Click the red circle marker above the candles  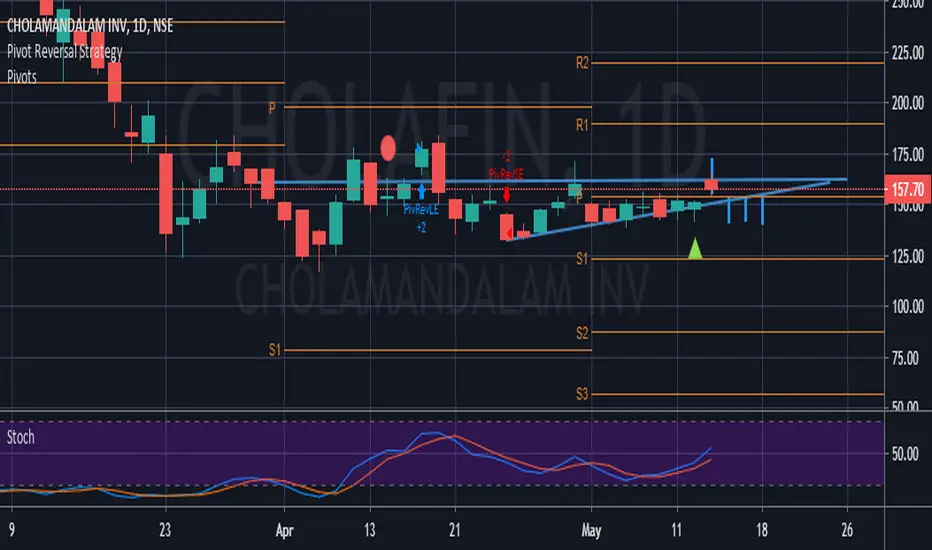(388, 148)
